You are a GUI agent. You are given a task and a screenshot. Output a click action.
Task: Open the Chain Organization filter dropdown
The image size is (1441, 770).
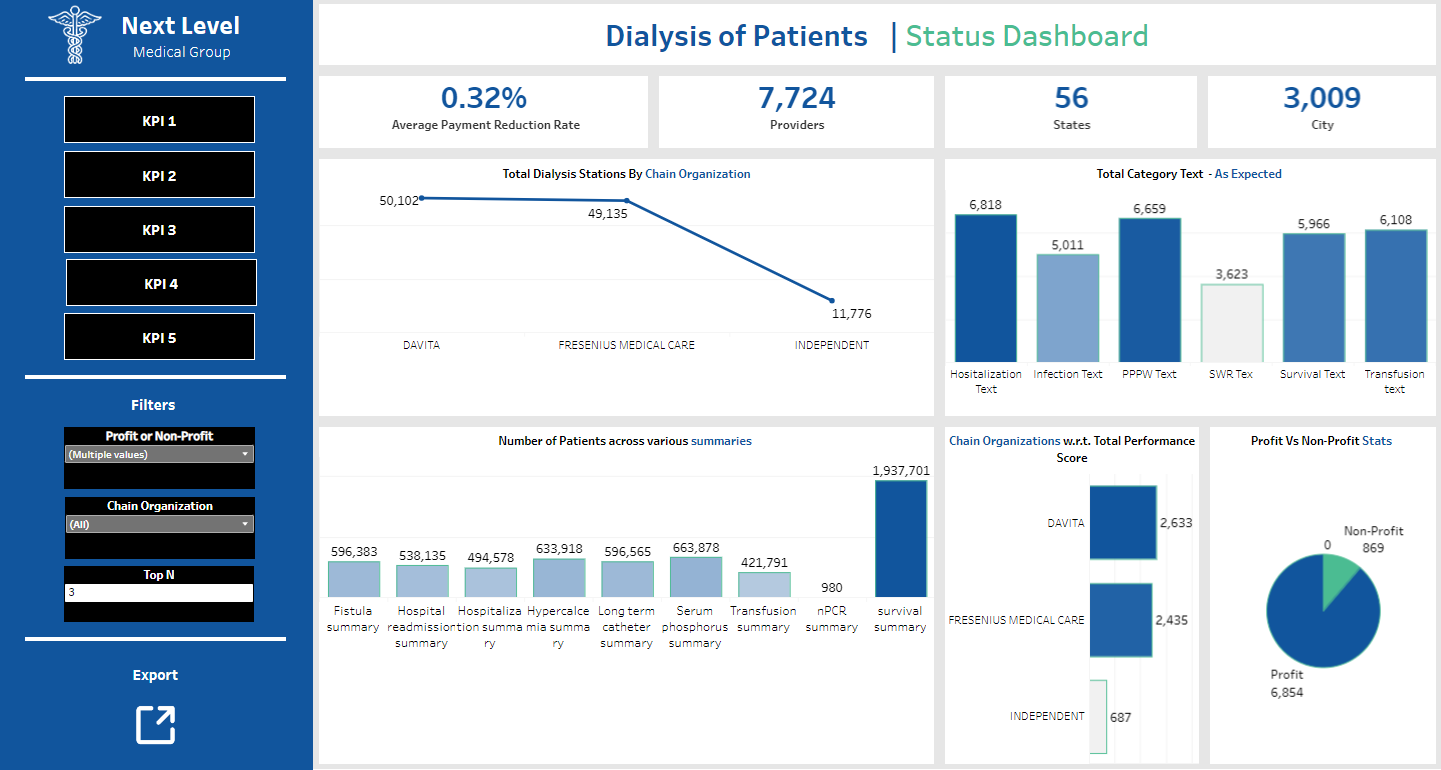159,524
